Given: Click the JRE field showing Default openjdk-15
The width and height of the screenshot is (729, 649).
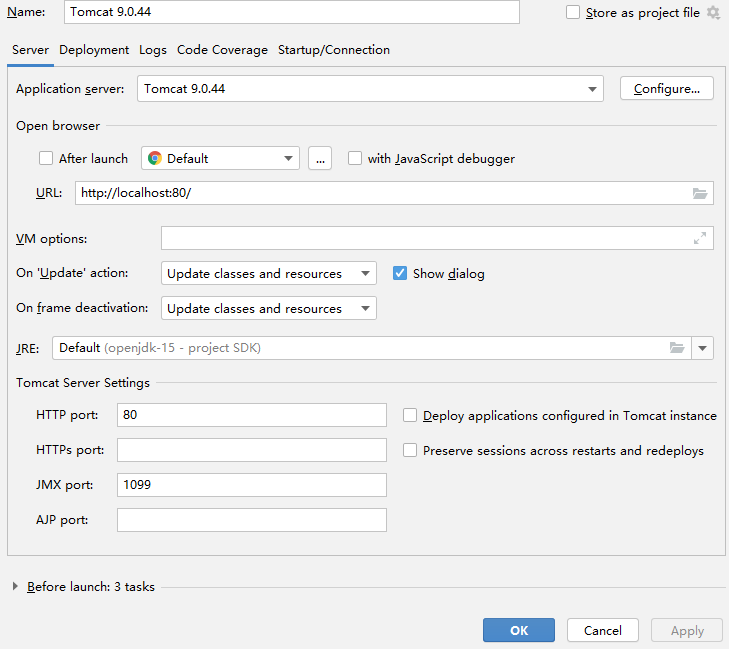Looking at the screenshot, I should [x=372, y=348].
